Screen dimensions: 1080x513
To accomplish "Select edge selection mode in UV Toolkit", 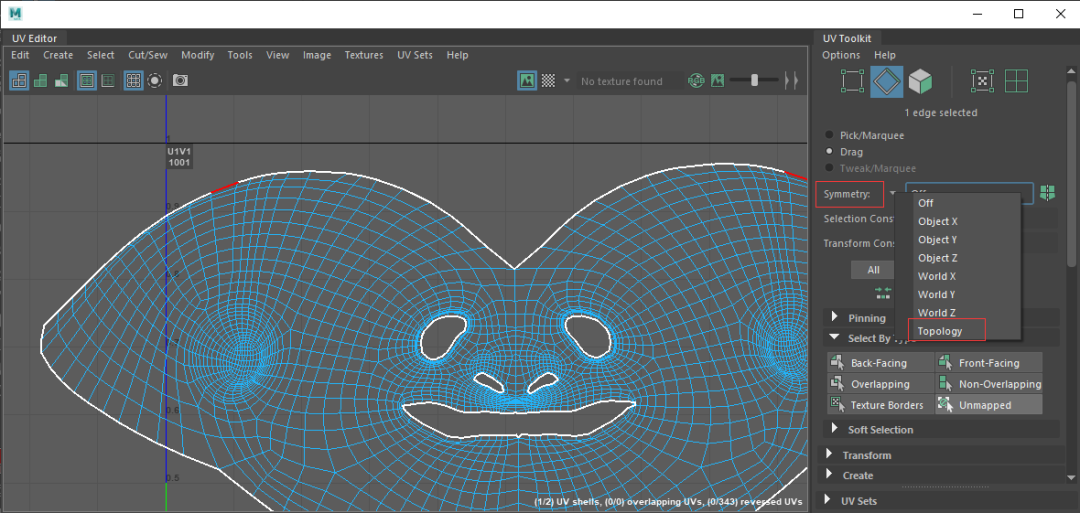I will tap(886, 81).
